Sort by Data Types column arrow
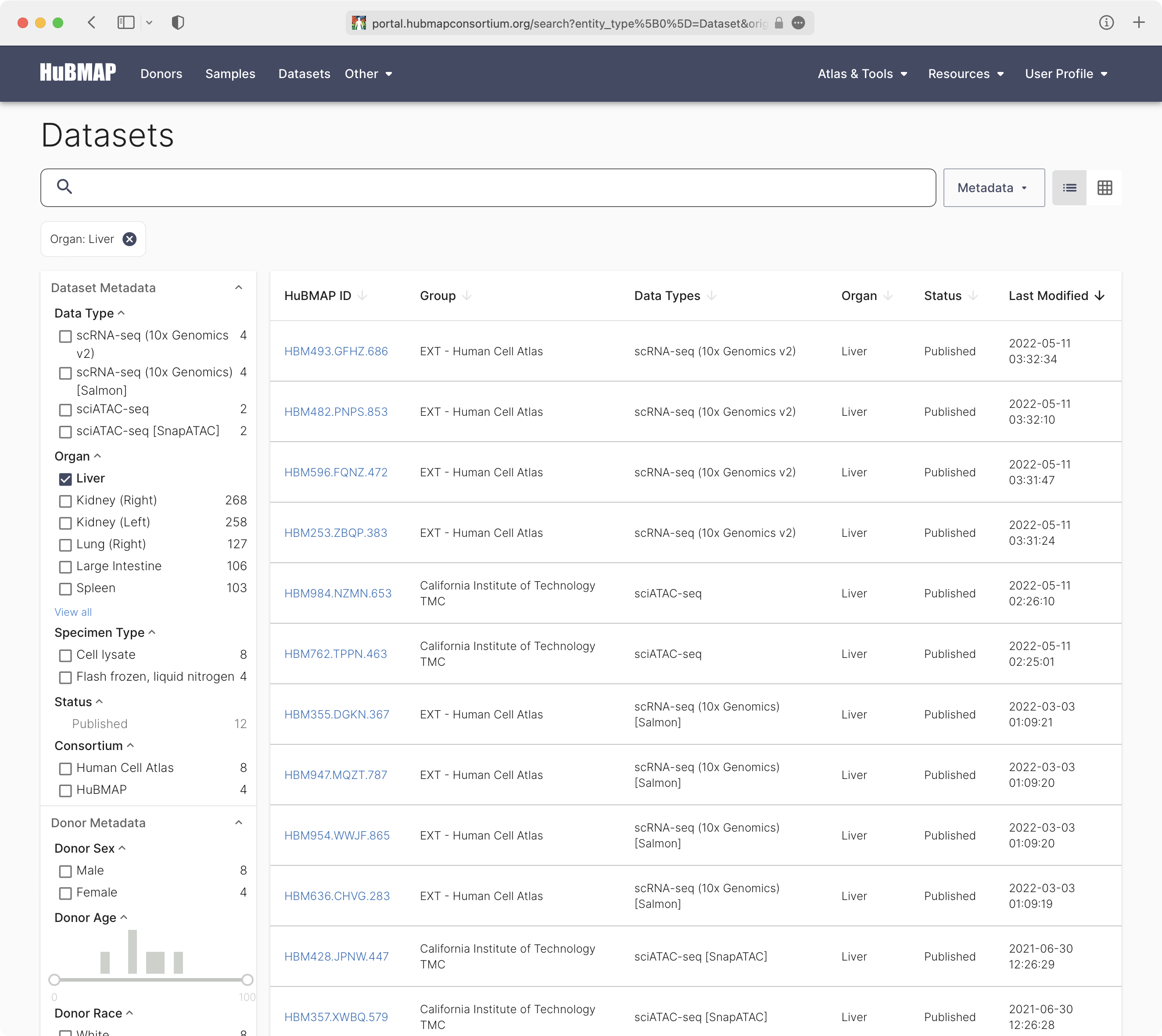This screenshot has height=1036, width=1162. tap(711, 296)
